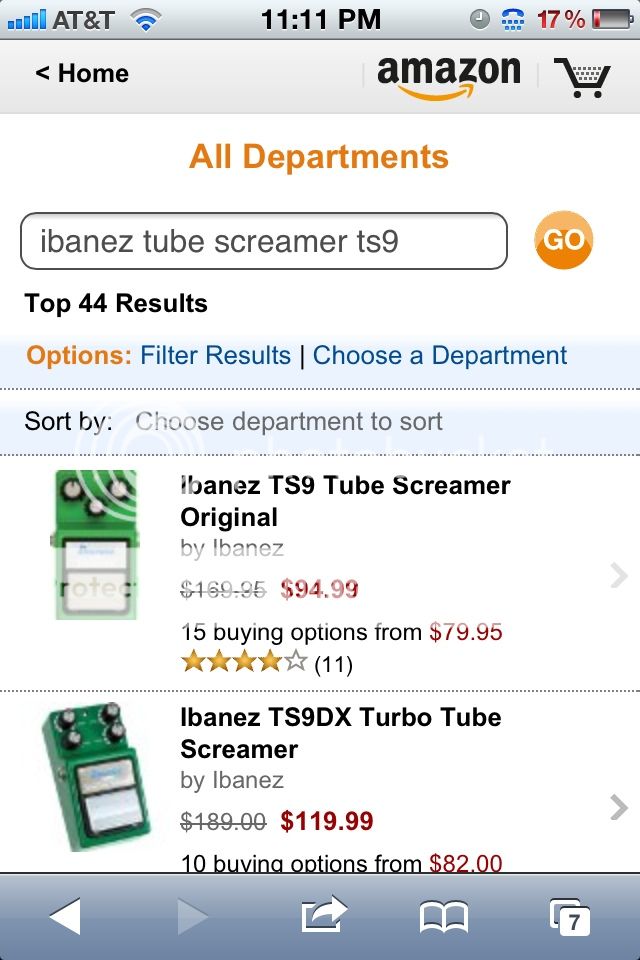Return to Home page
This screenshot has height=960, width=640.
[x=82, y=73]
